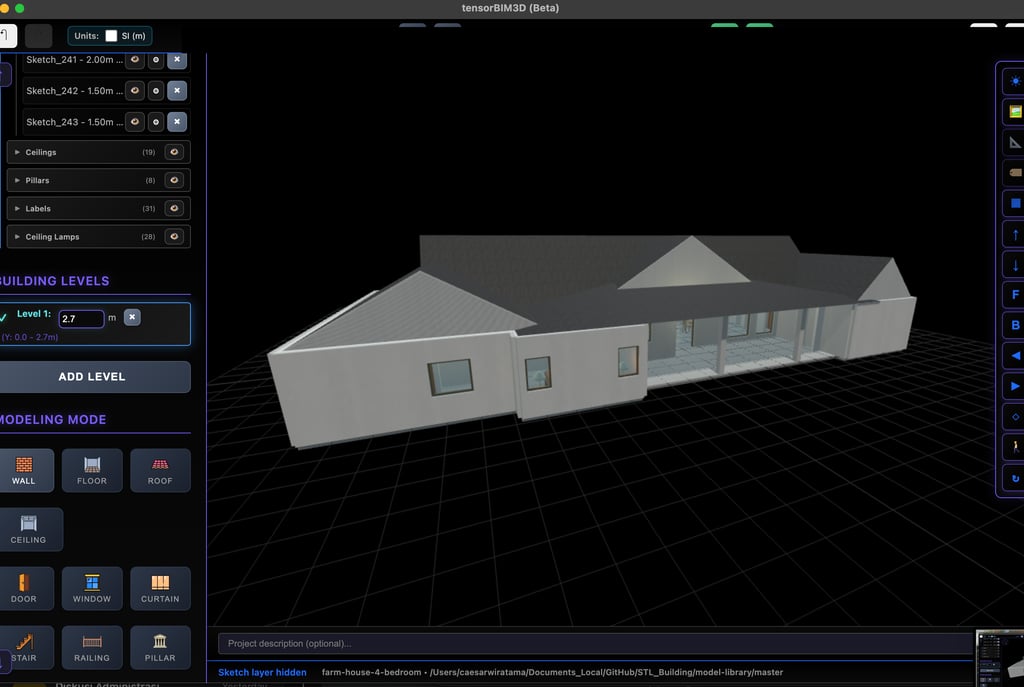Select the Curtain modeling tool
Screen dimensions: 1024x687
(160, 588)
